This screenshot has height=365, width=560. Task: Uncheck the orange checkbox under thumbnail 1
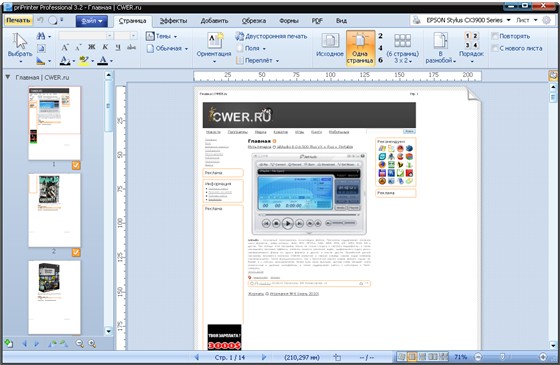[x=76, y=165]
